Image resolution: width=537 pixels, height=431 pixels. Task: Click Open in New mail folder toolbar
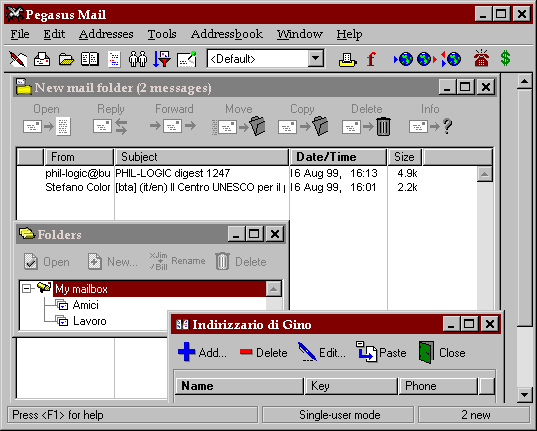[x=47, y=119]
